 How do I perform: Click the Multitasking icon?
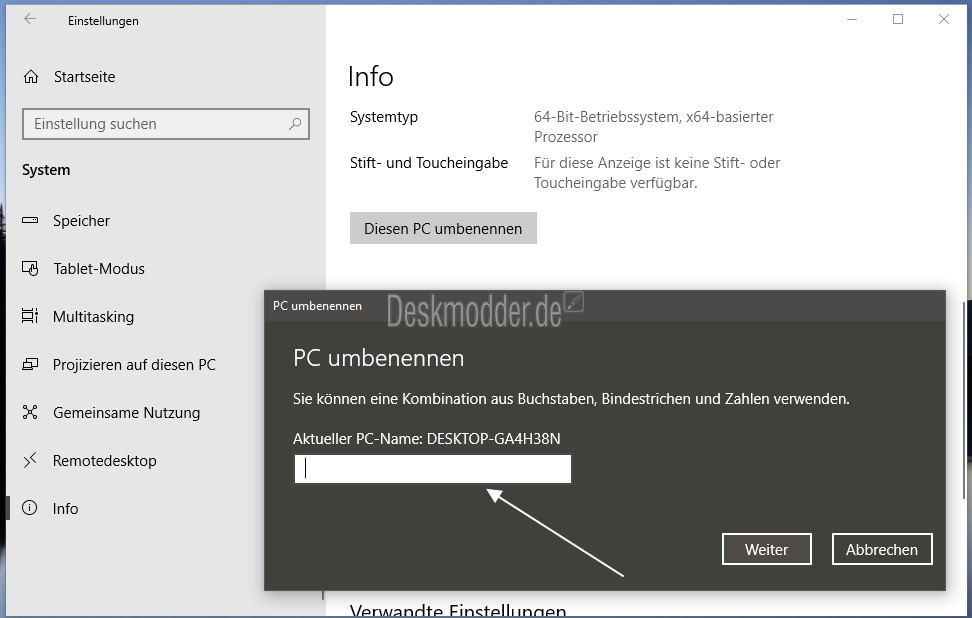coord(30,316)
